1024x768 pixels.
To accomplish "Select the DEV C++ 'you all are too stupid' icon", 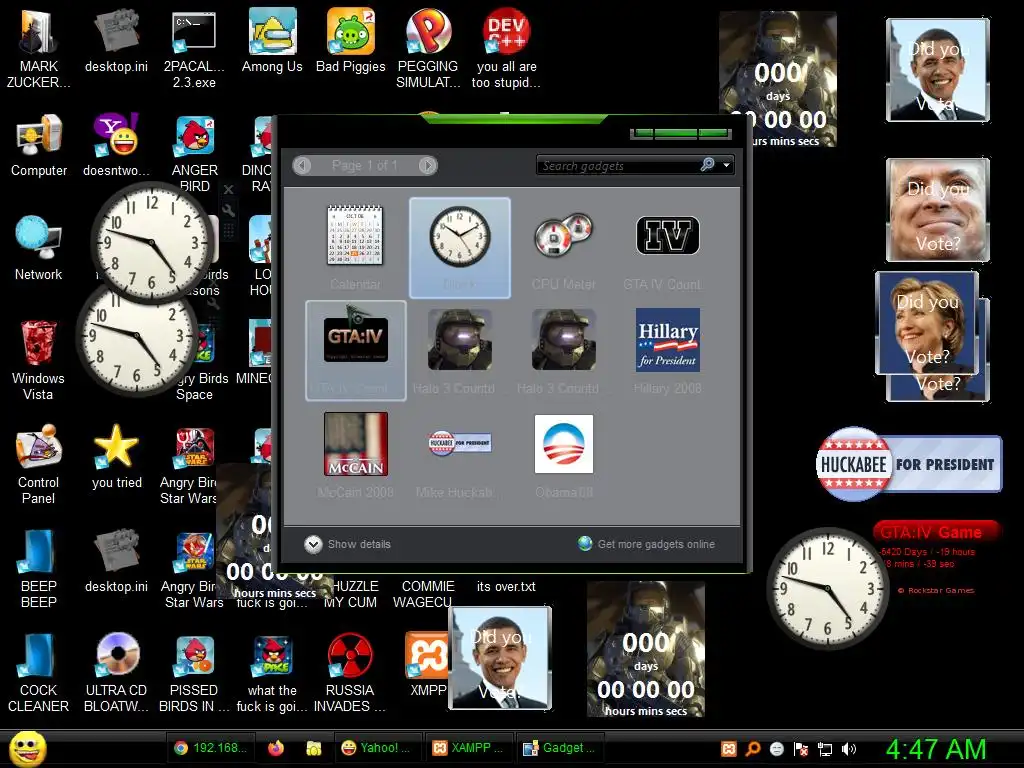I will pos(506,48).
